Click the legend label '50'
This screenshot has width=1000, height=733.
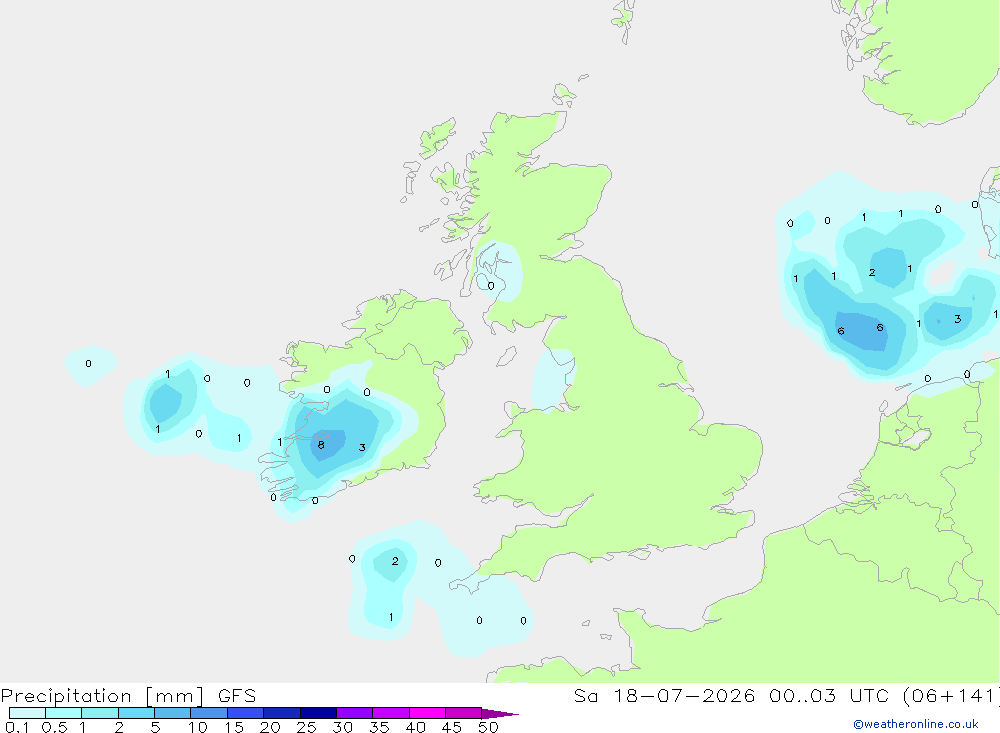[488, 727]
